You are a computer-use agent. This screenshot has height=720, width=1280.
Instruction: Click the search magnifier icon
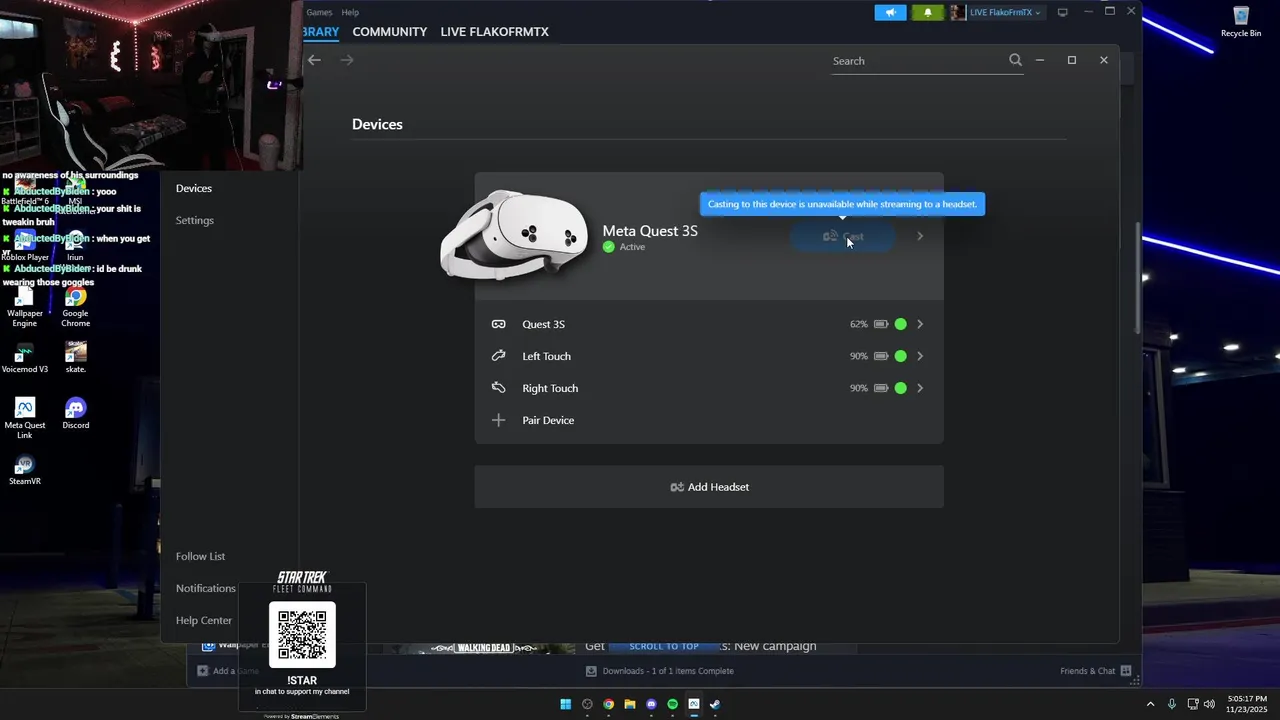click(1015, 60)
